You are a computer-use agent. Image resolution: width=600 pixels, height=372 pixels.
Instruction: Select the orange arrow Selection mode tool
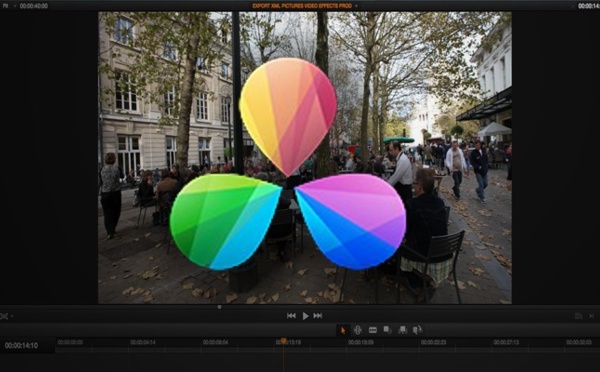[x=343, y=330]
